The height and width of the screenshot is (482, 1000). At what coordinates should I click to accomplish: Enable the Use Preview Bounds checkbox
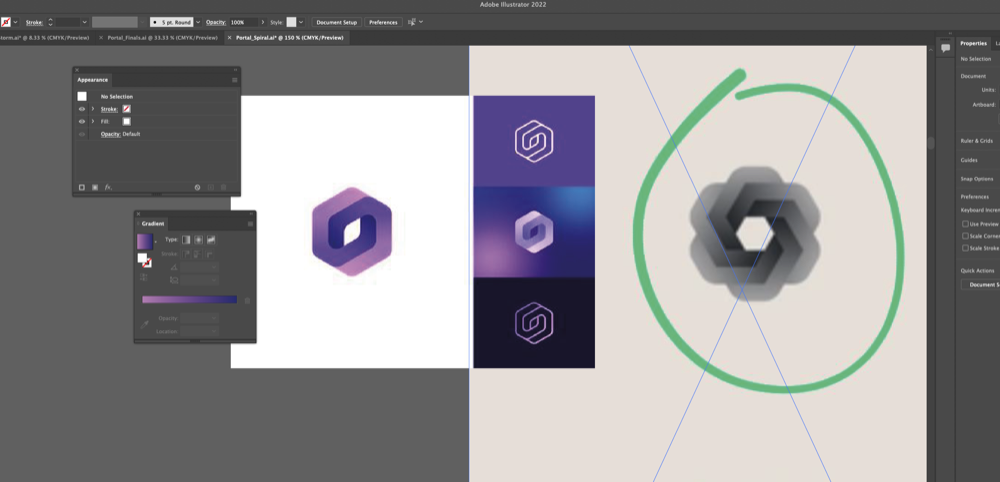[964, 224]
